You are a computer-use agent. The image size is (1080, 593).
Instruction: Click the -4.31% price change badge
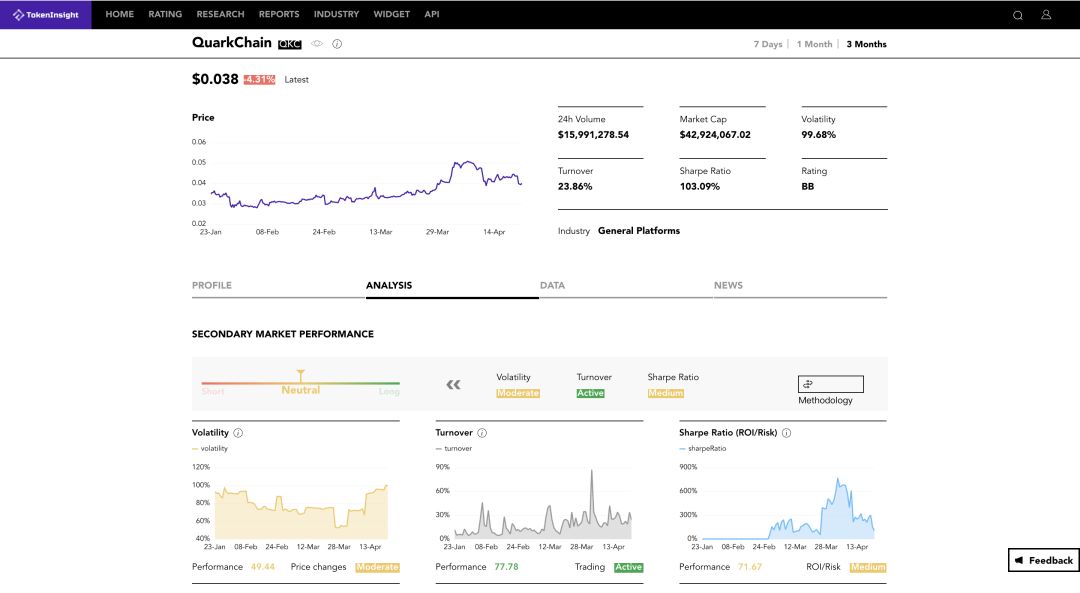point(259,80)
